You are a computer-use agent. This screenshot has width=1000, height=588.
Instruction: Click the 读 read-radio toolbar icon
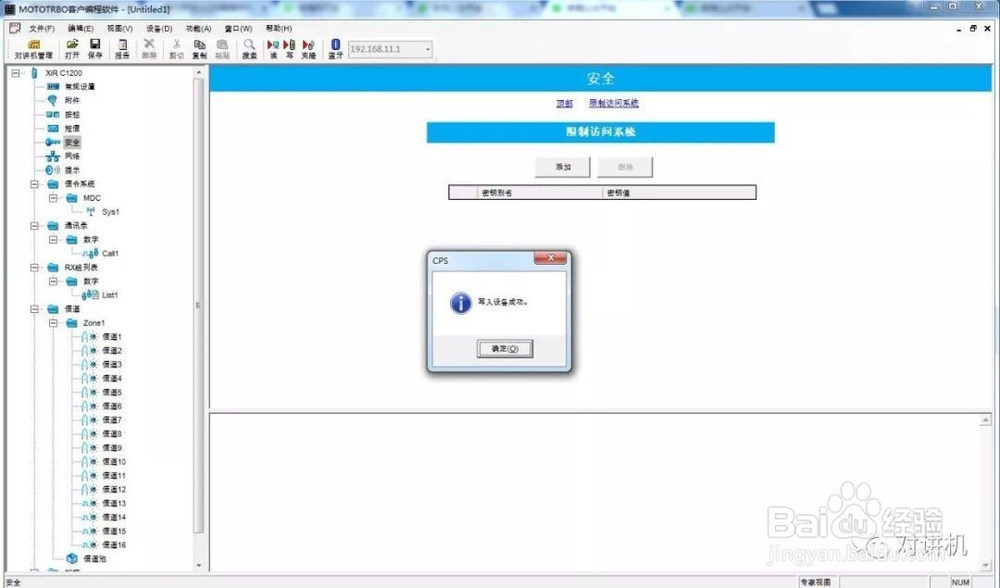click(273, 49)
